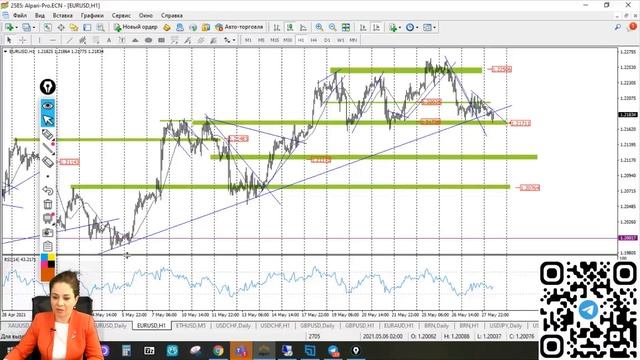Click the overlay trash clear icon
Viewport: 640px width, 360px height.
[48, 204]
